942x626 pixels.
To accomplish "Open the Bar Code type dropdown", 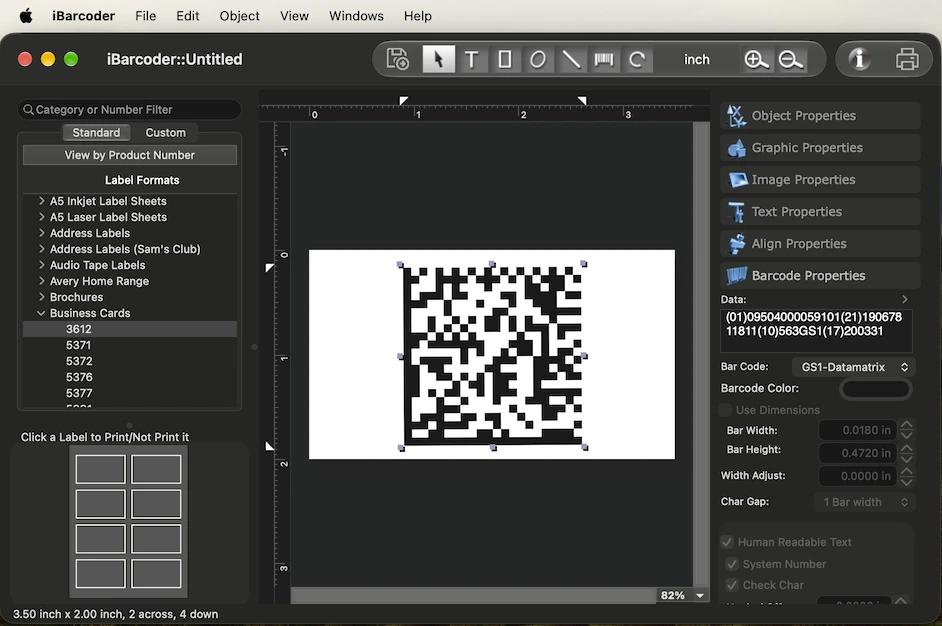I will pyautogui.click(x=852, y=367).
